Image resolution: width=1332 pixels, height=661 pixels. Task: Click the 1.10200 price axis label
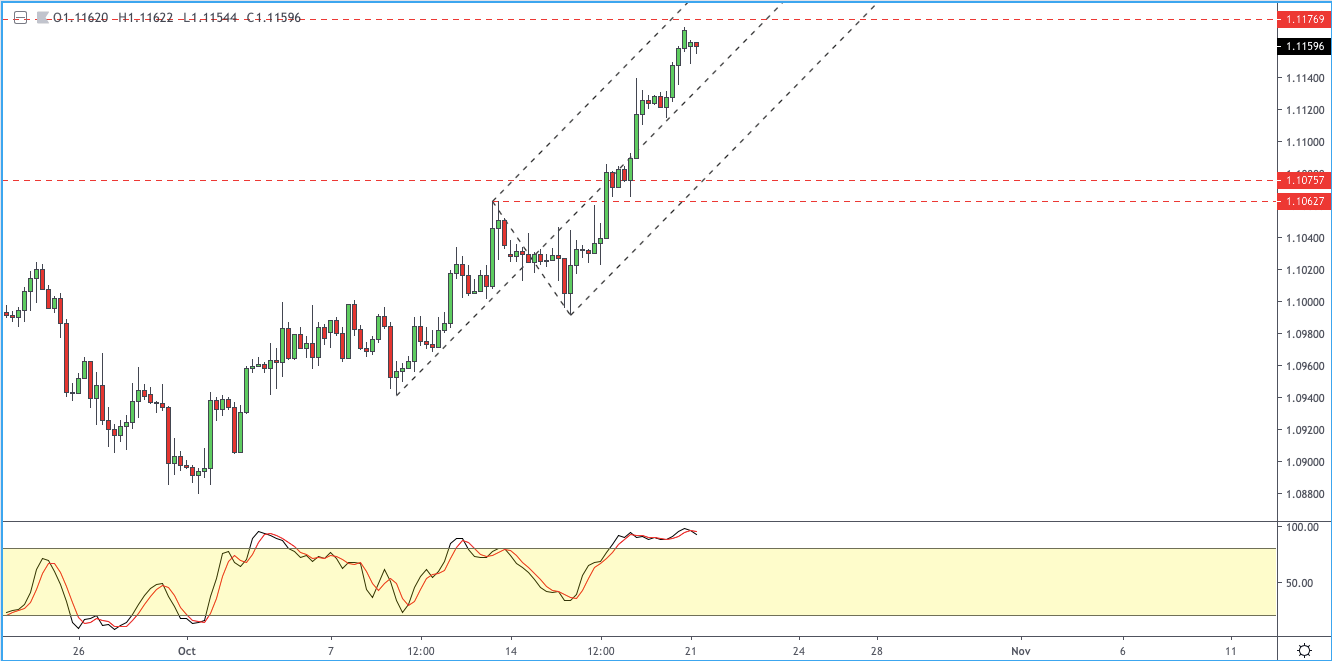point(1306,270)
